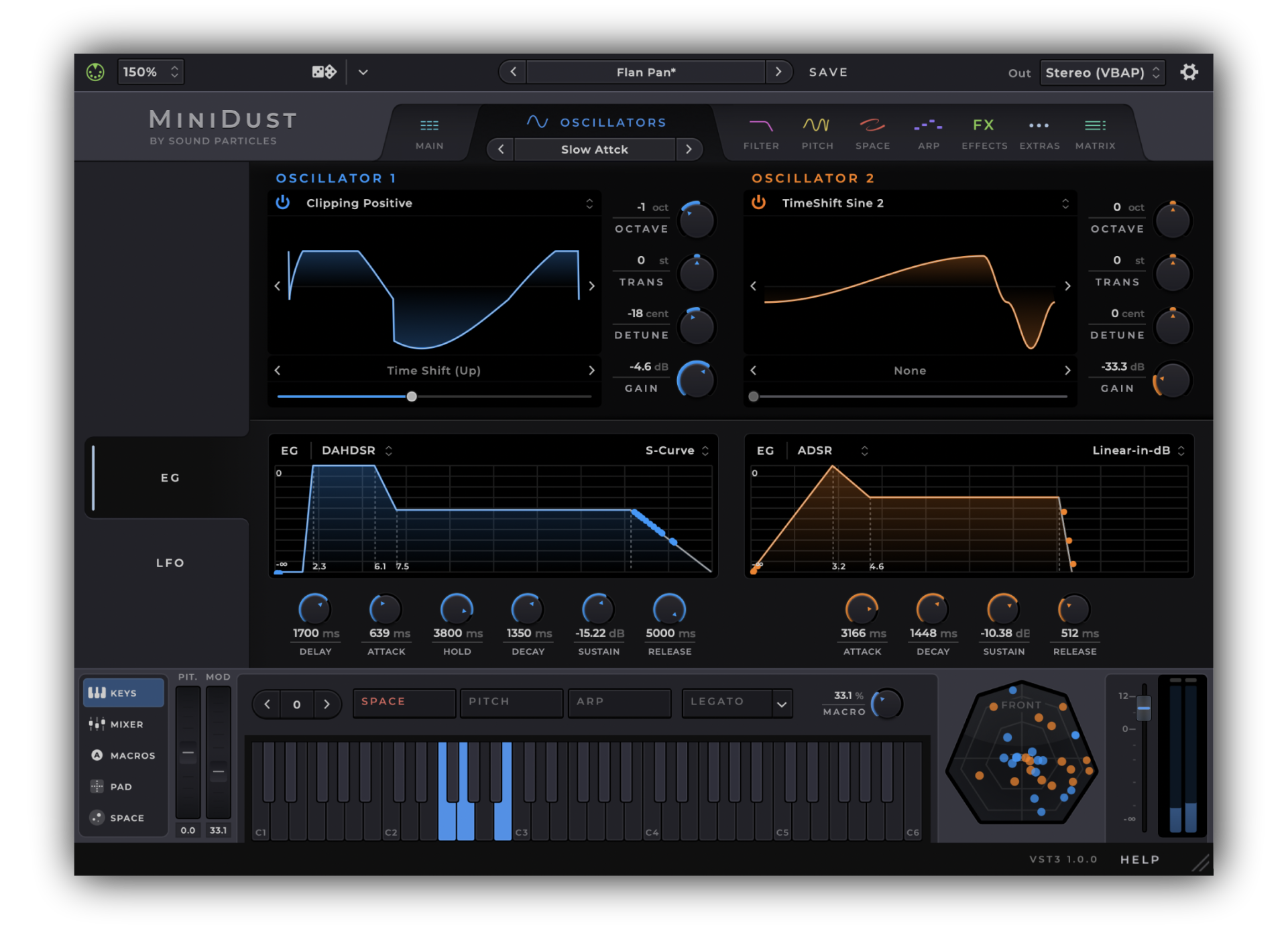
Task: Click the SAVE preset button
Action: click(x=827, y=72)
